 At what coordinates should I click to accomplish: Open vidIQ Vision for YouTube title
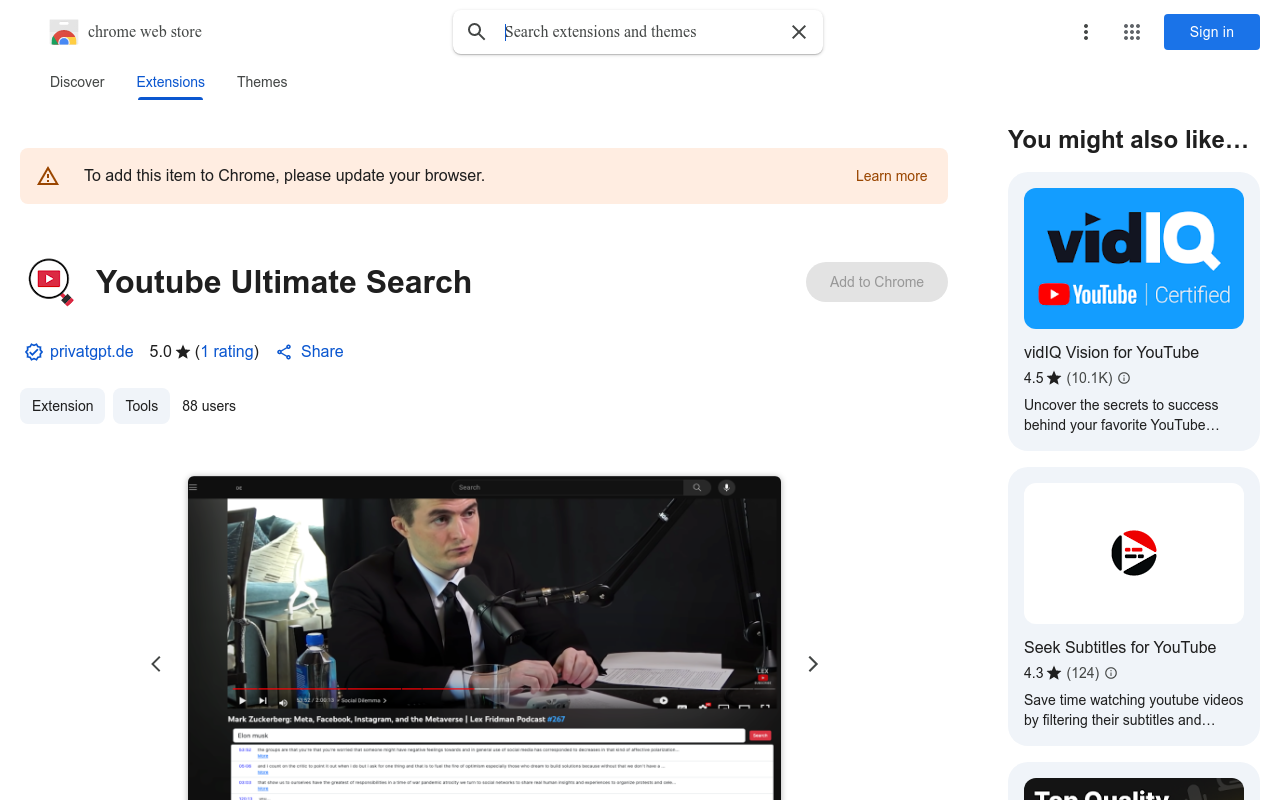point(1111,352)
